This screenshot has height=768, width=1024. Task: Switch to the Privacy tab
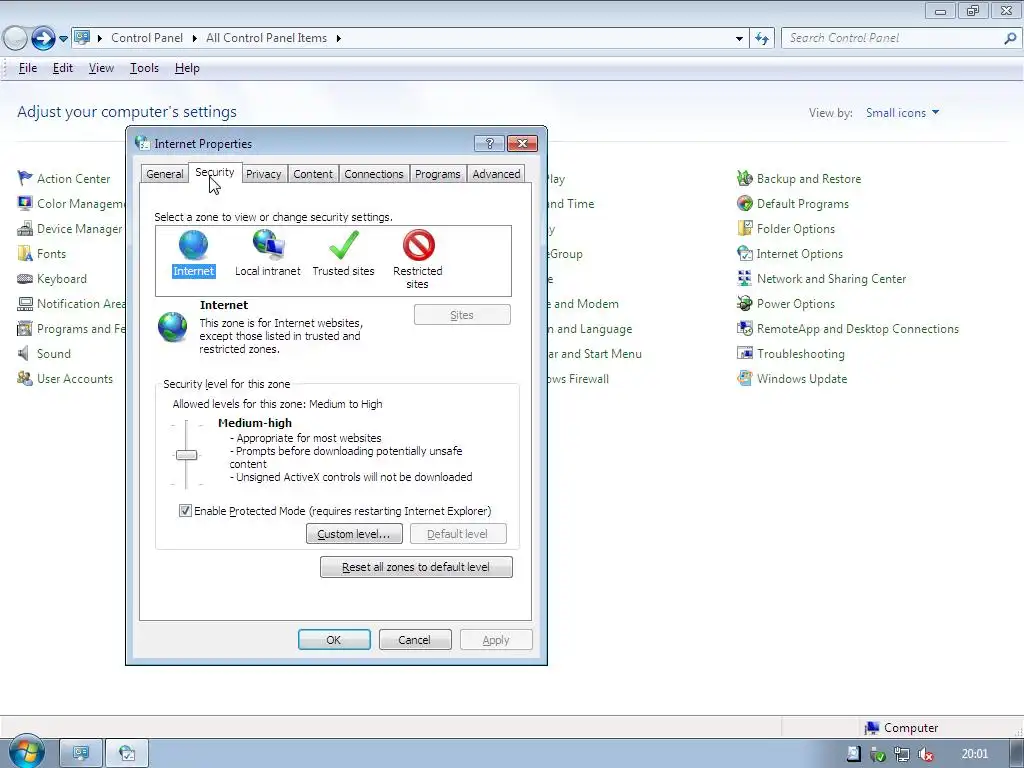click(x=264, y=174)
